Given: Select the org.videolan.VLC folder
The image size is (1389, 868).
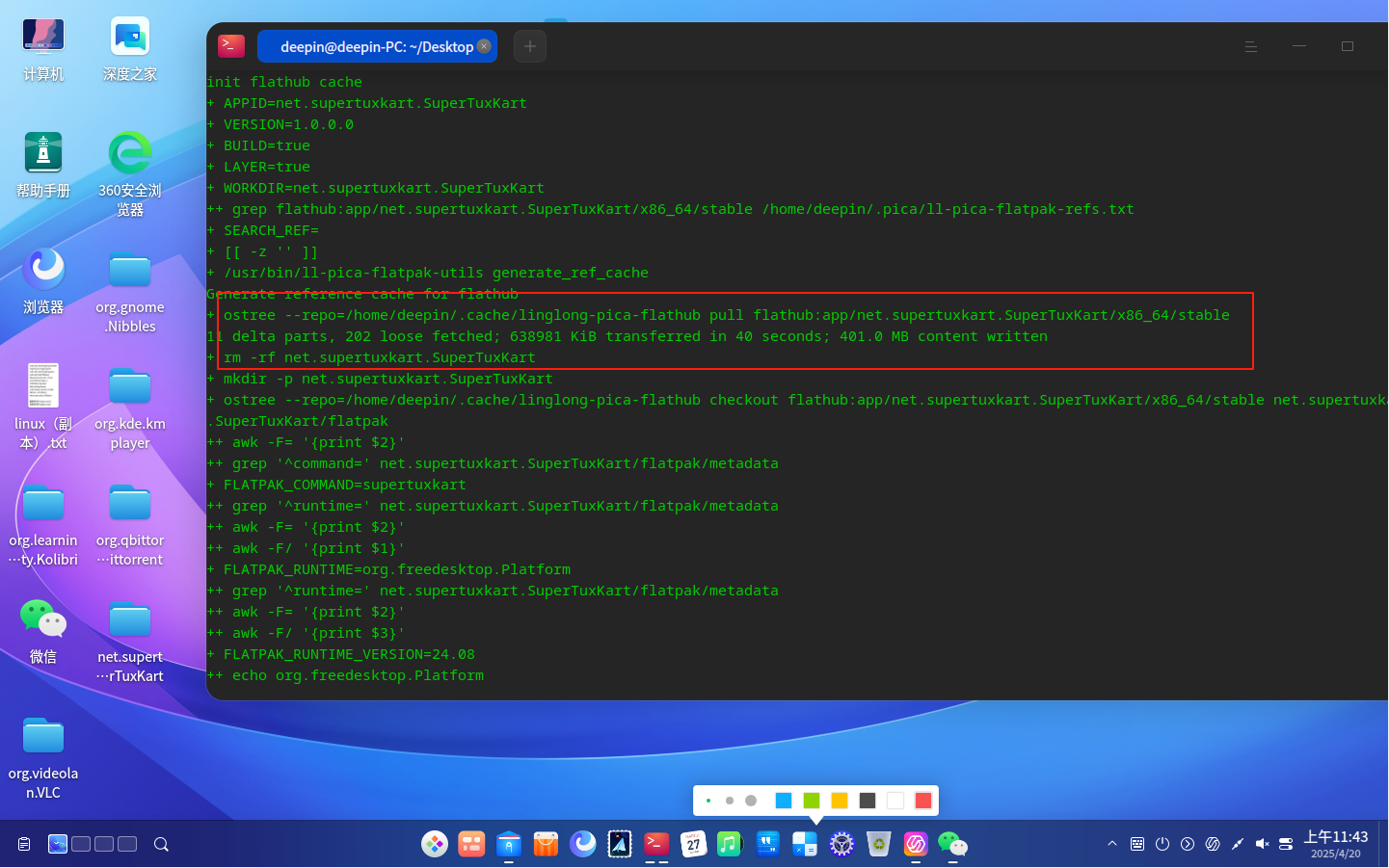Looking at the screenshot, I should coord(43,758).
